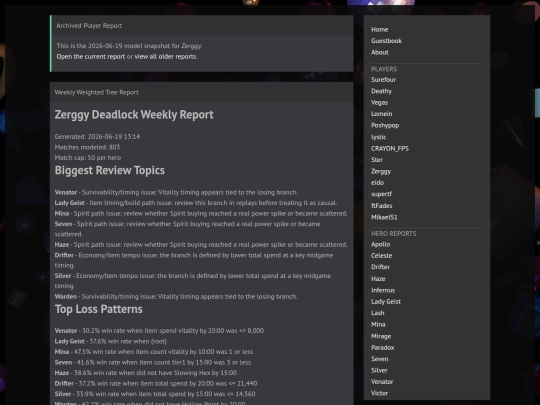Click the Zerggy Deadlock Weekly Report heading
Viewport: 540px width, 405px height.
pyautogui.click(x=134, y=115)
